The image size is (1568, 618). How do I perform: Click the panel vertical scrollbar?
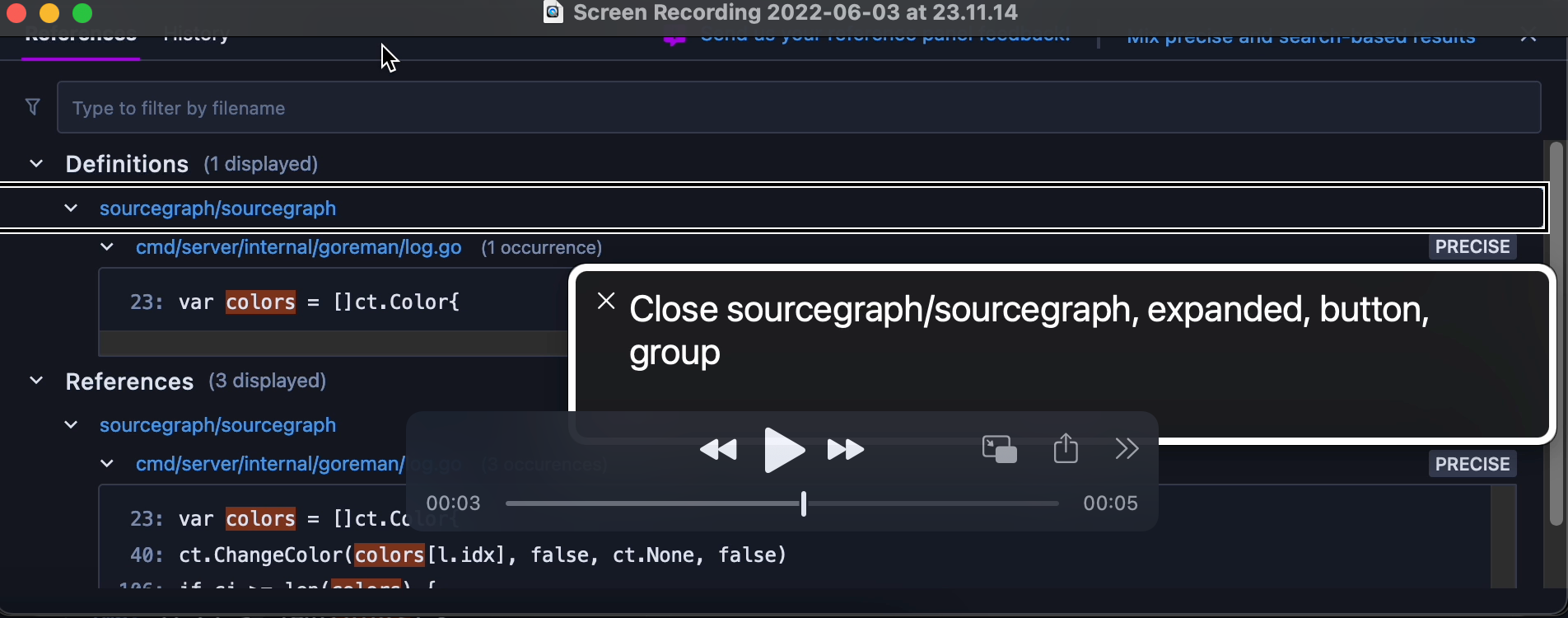1556,334
